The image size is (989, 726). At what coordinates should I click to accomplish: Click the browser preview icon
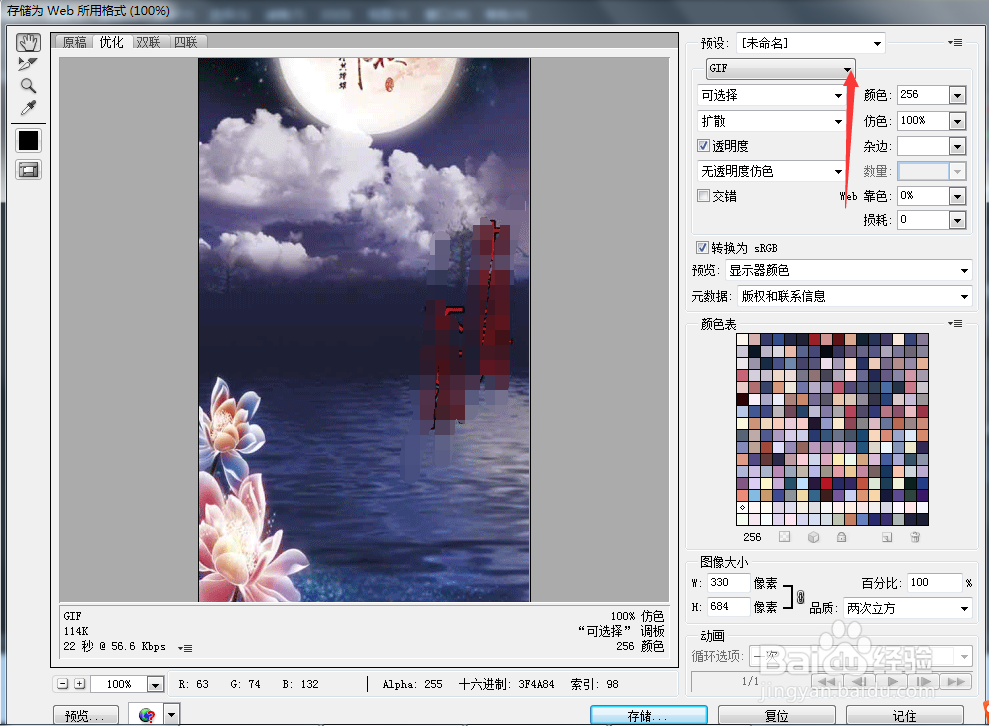[x=146, y=715]
